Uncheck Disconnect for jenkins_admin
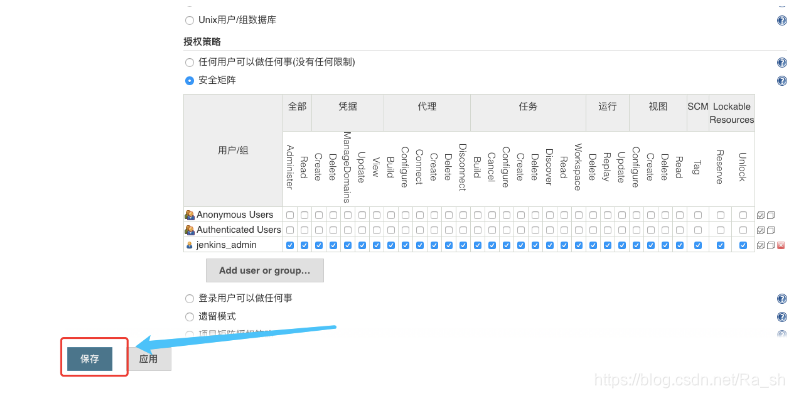794x398 pixels. pos(463,245)
